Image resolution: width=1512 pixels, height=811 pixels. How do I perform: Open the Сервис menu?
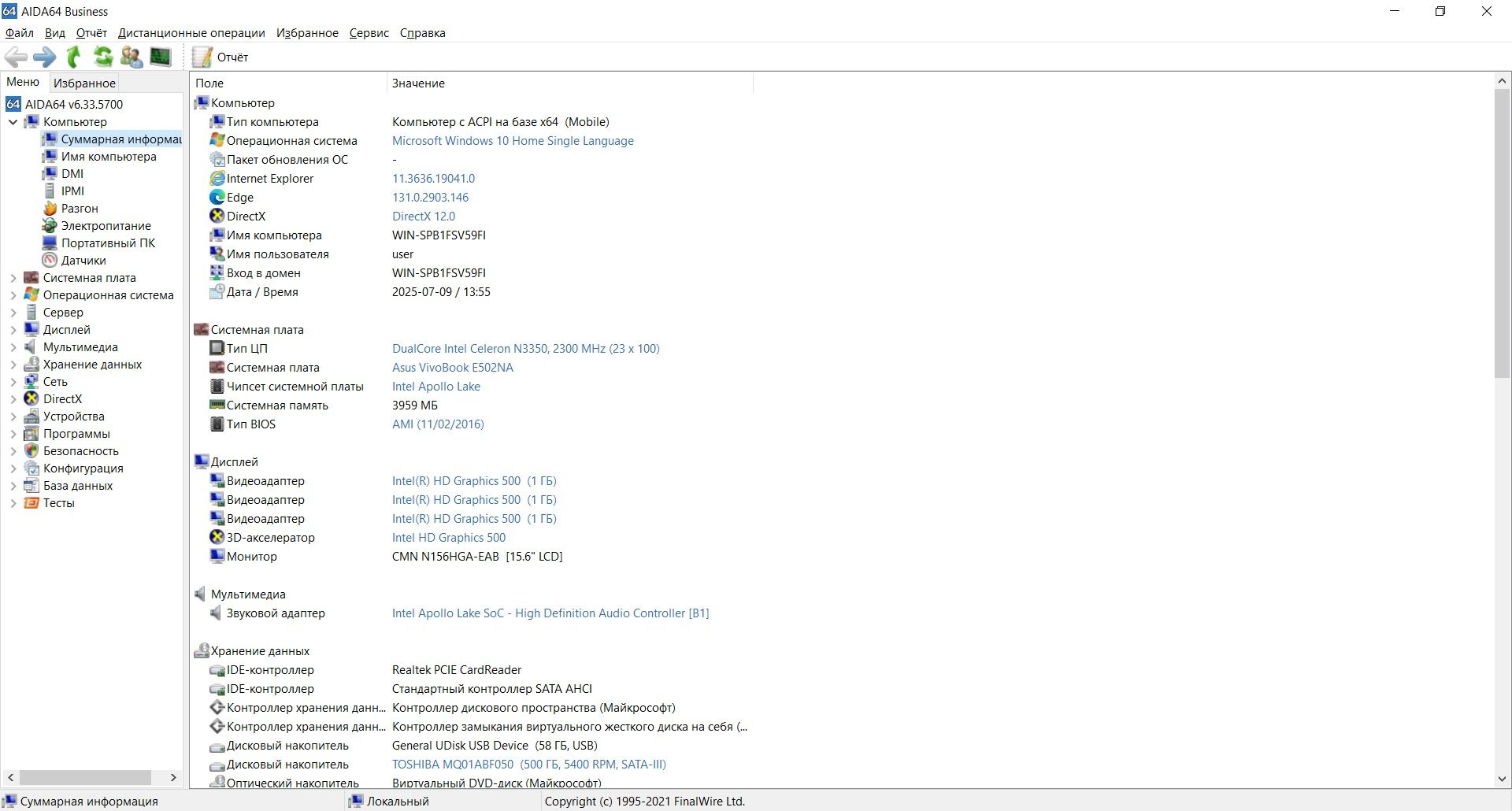click(369, 33)
